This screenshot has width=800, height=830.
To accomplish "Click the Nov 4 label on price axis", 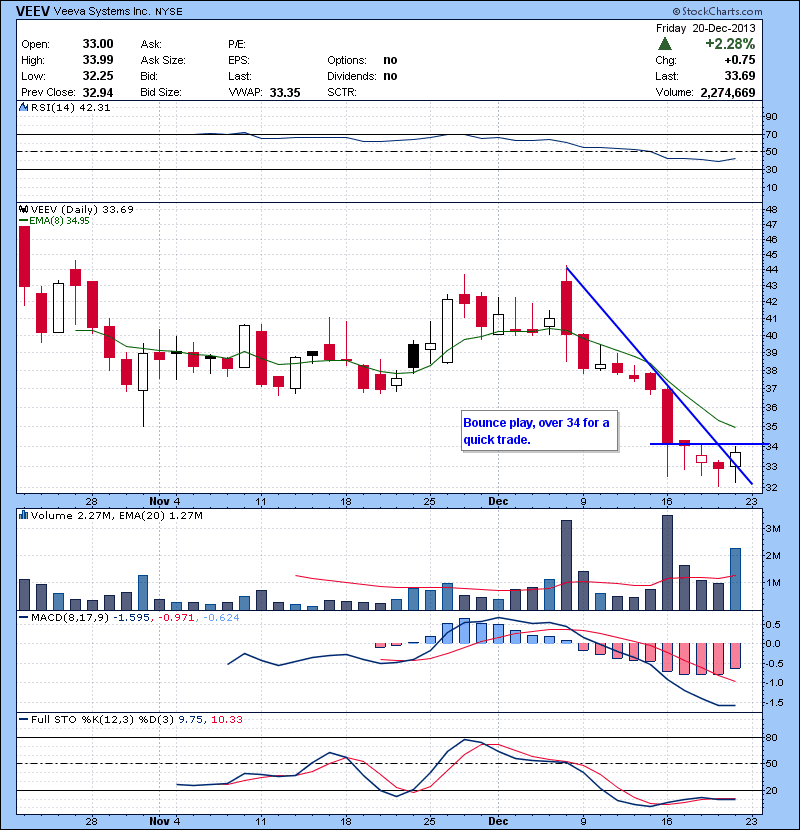I will [165, 501].
